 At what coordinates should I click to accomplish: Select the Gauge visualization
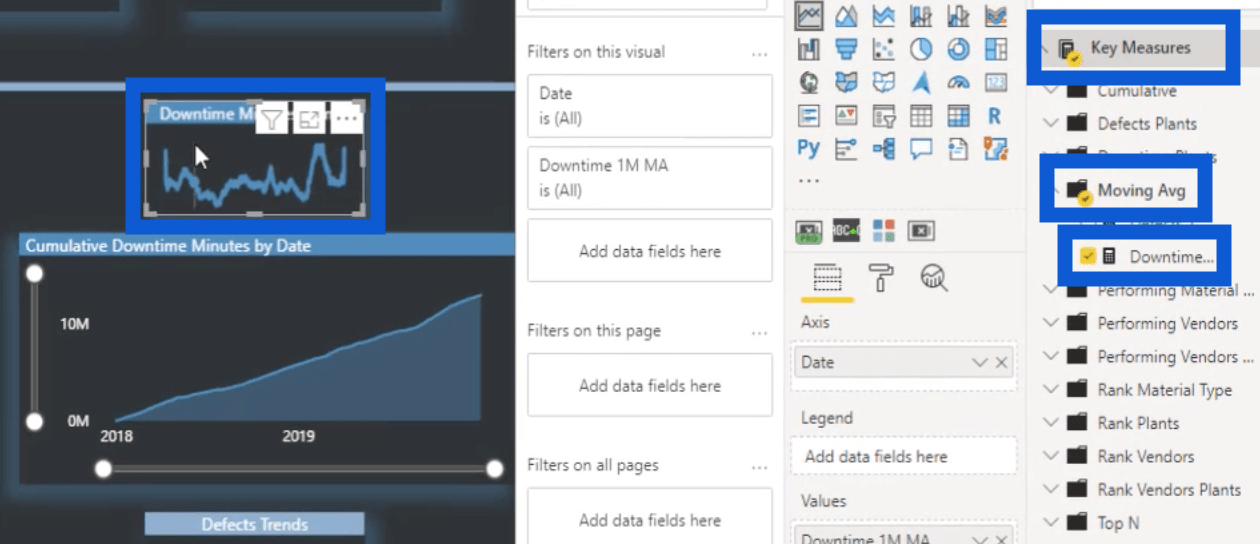coord(958,82)
